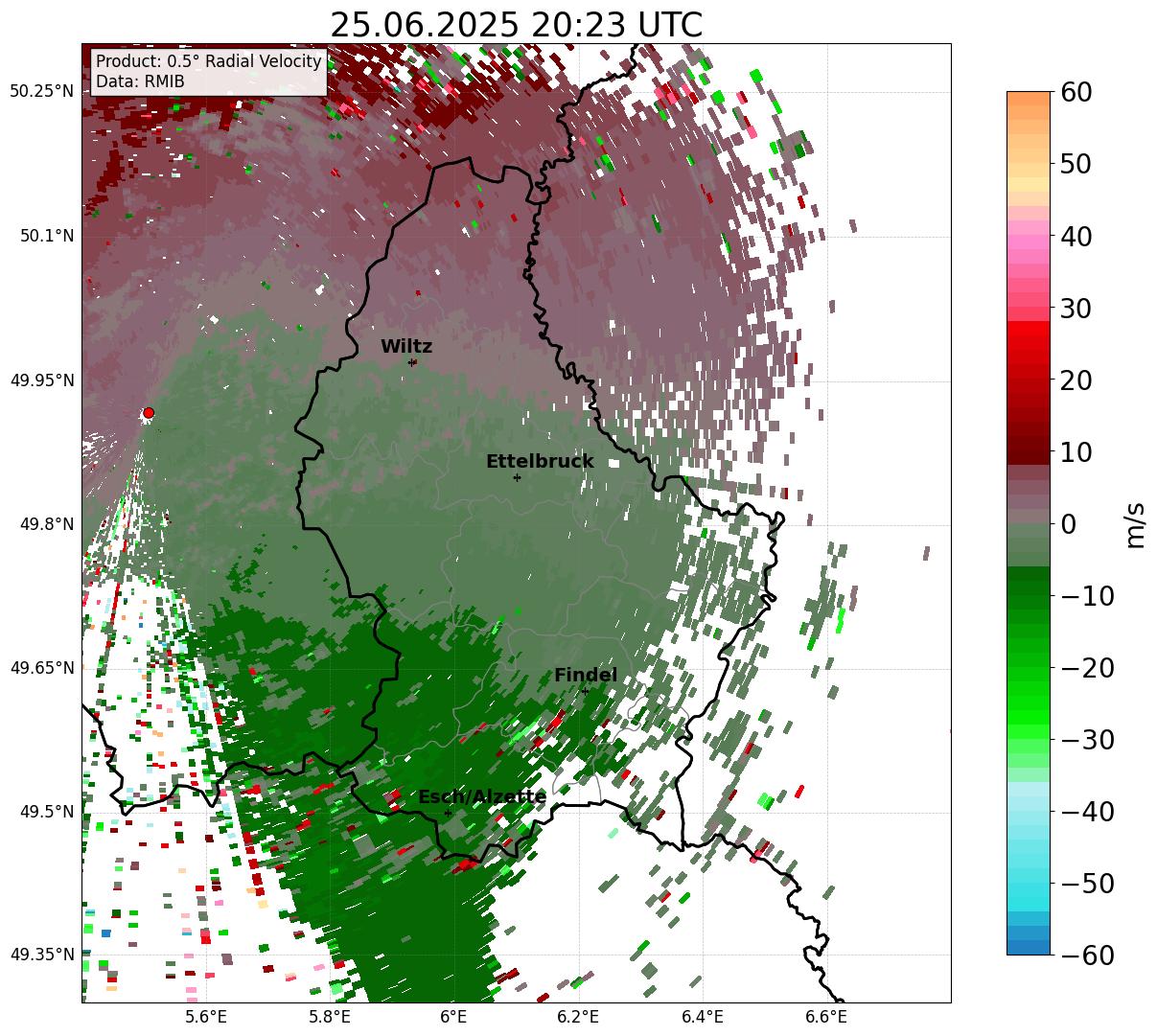
Task: Click the cross marker under Ettelbruck
Action: 517,477
